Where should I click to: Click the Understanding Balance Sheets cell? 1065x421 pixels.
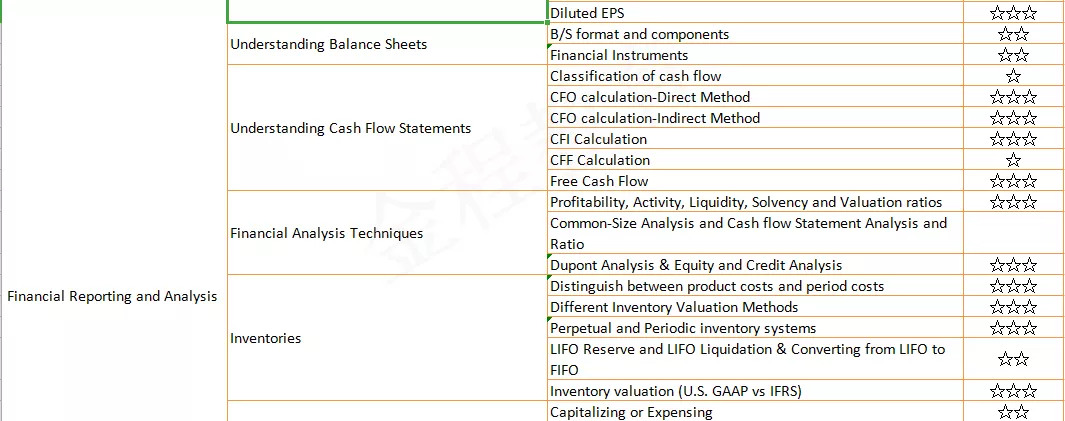386,44
